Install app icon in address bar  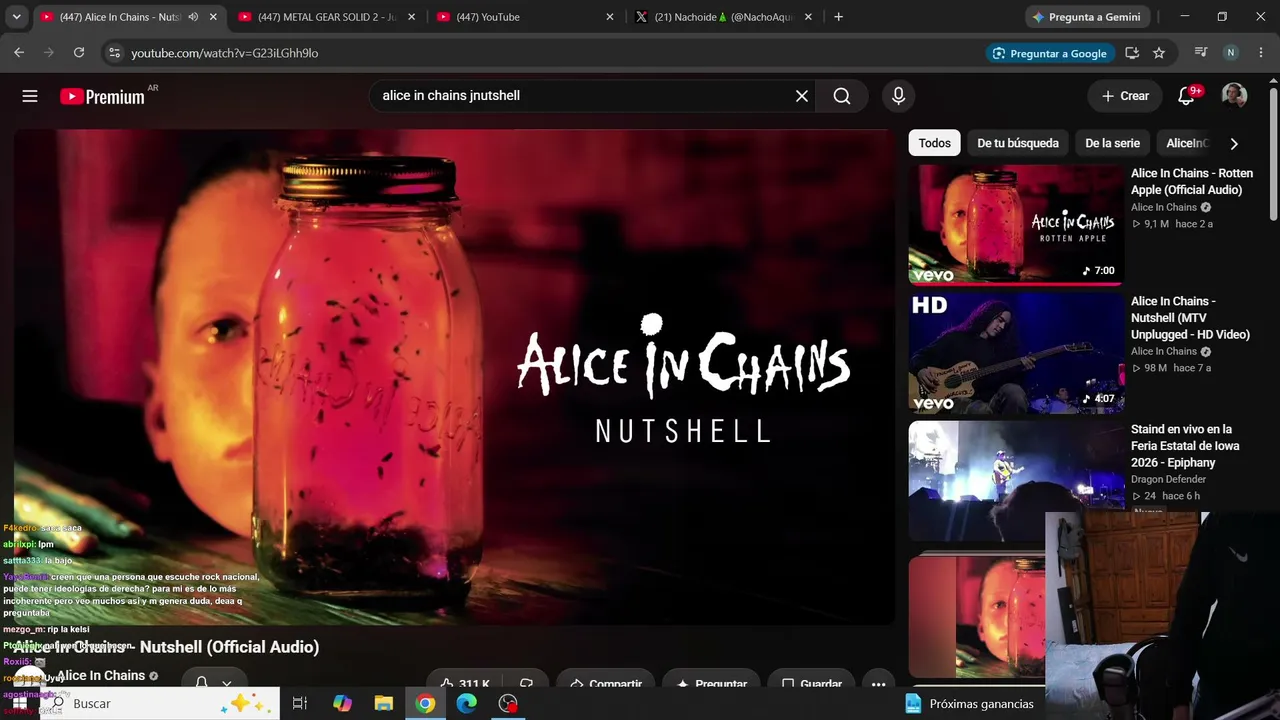click(x=1132, y=53)
